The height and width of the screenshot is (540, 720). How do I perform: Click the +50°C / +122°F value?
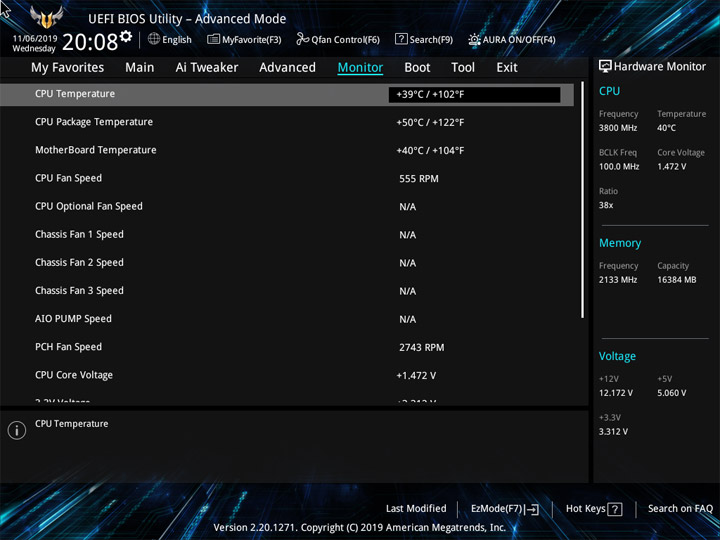click(x=430, y=123)
